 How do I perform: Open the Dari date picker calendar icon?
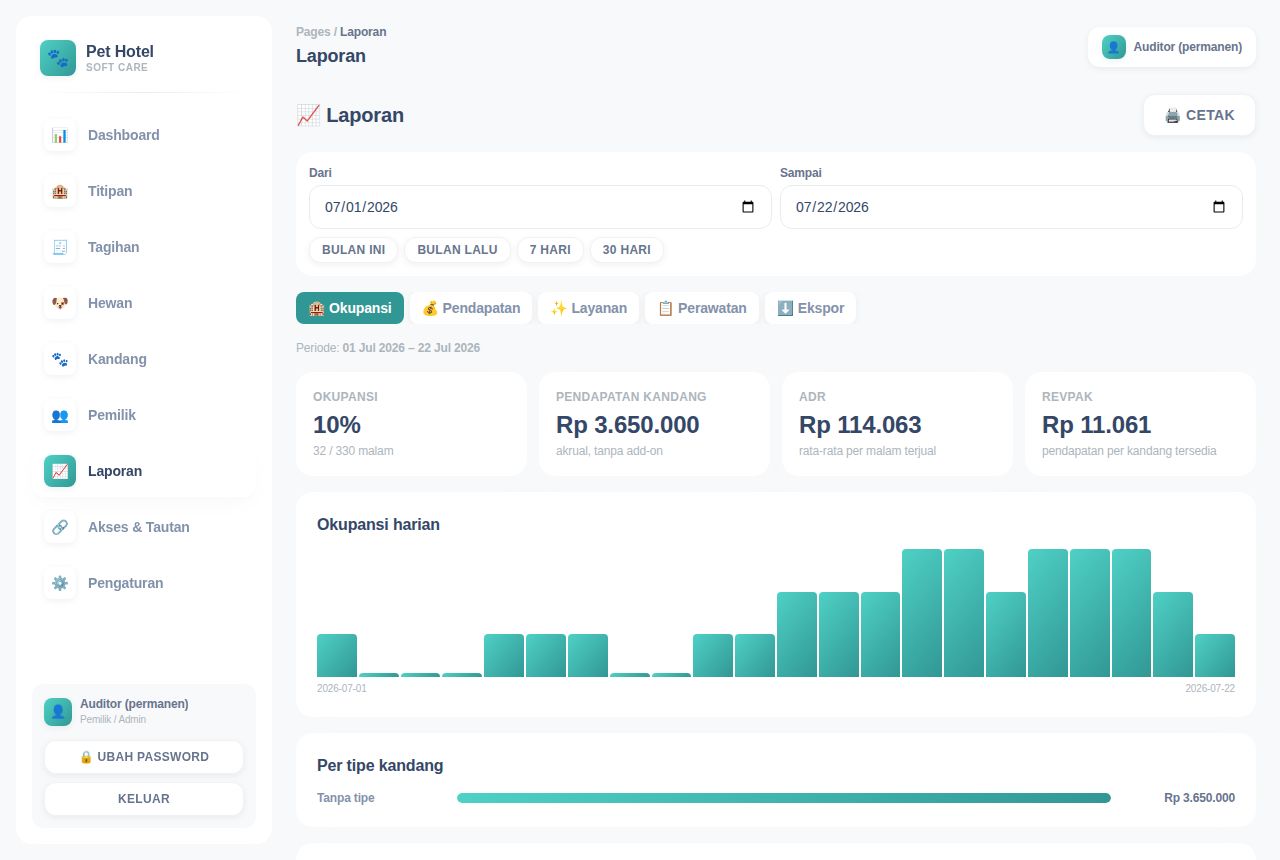[x=748, y=207]
